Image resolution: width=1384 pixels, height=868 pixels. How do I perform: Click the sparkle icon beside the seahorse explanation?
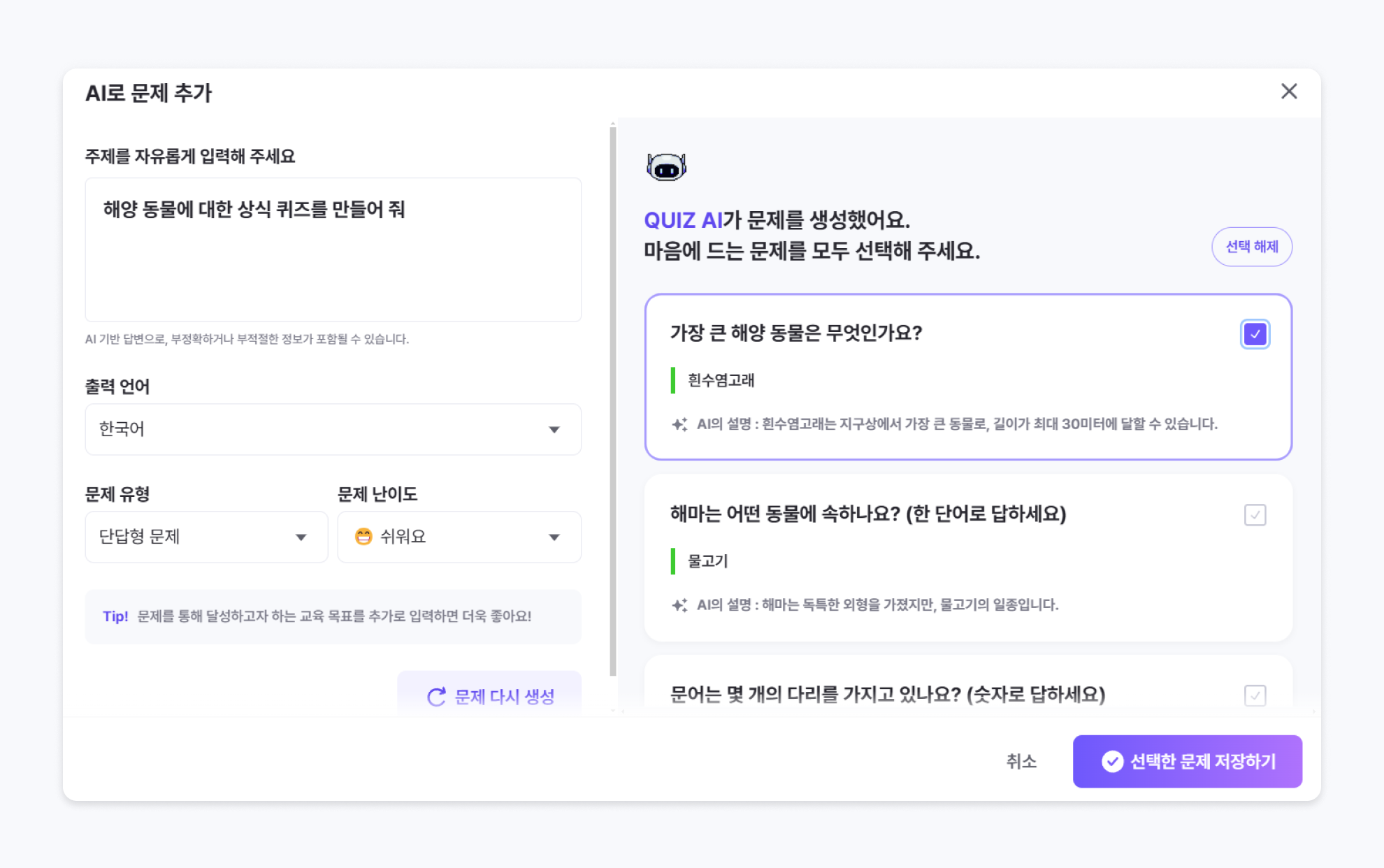coord(679,605)
